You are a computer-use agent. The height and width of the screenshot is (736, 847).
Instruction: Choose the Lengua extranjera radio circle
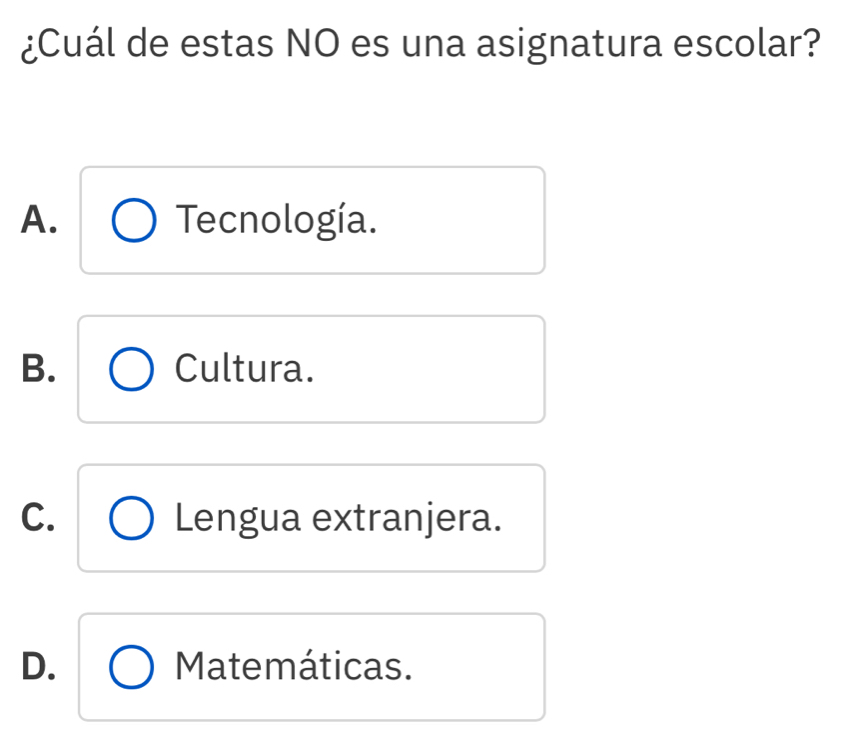(134, 518)
